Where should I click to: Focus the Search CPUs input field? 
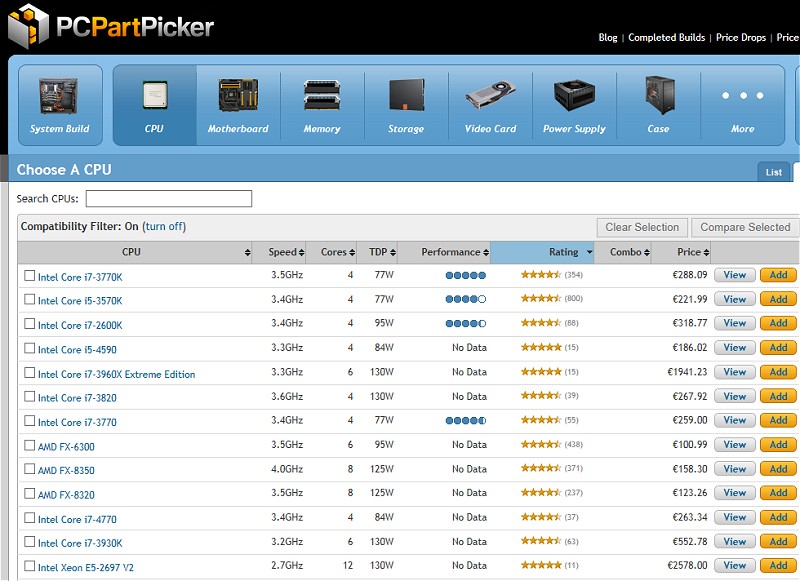pos(169,198)
